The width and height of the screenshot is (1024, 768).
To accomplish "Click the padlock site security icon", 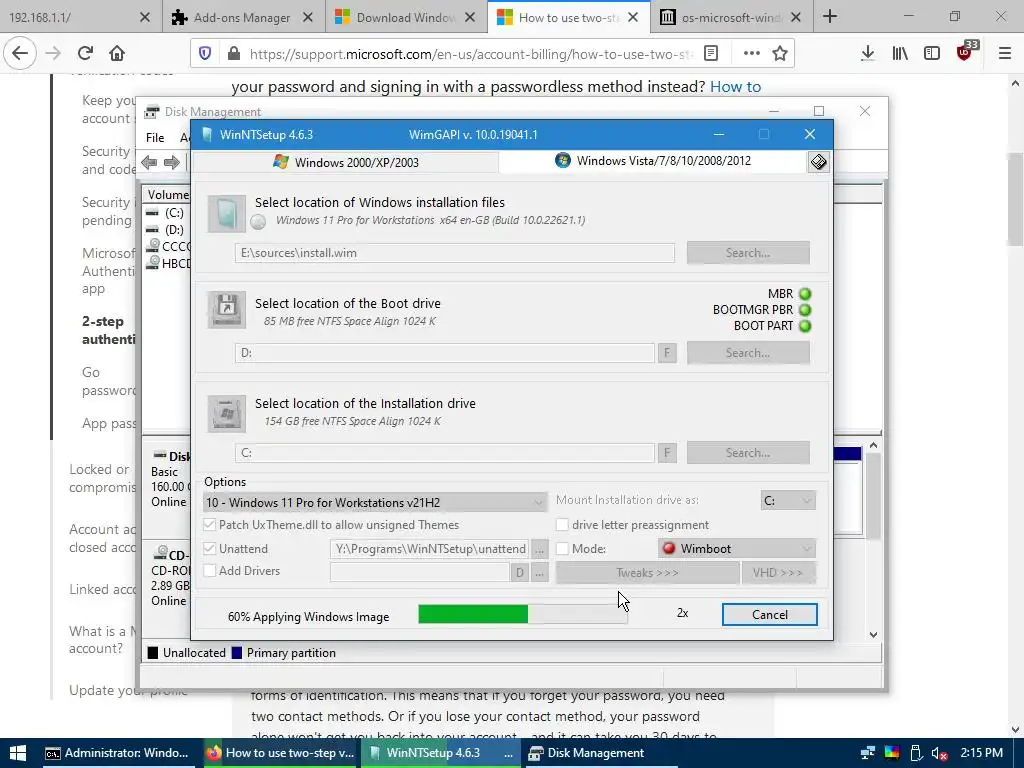I will pos(234,54).
